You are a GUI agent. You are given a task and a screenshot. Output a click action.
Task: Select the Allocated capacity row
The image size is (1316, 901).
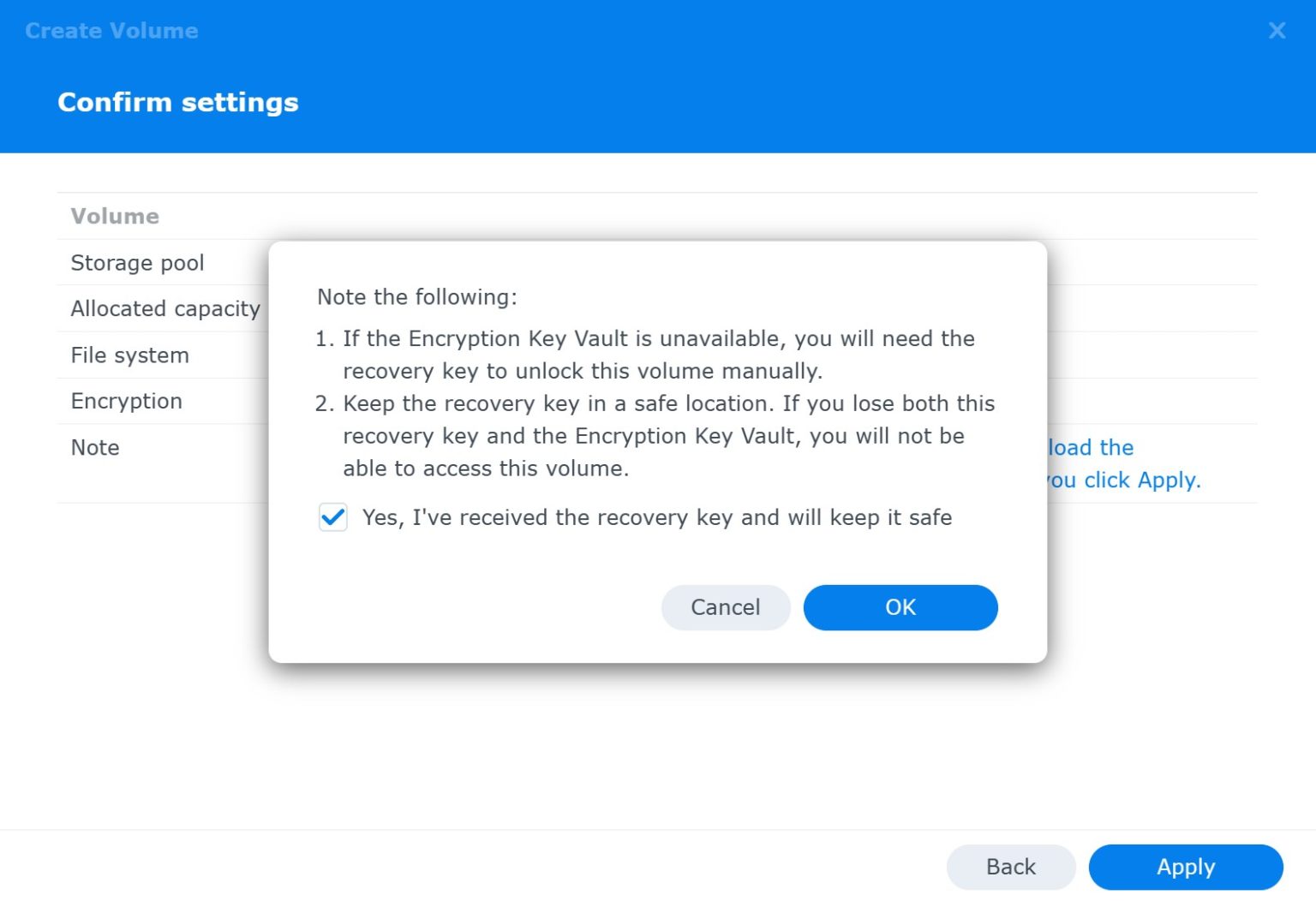165,308
